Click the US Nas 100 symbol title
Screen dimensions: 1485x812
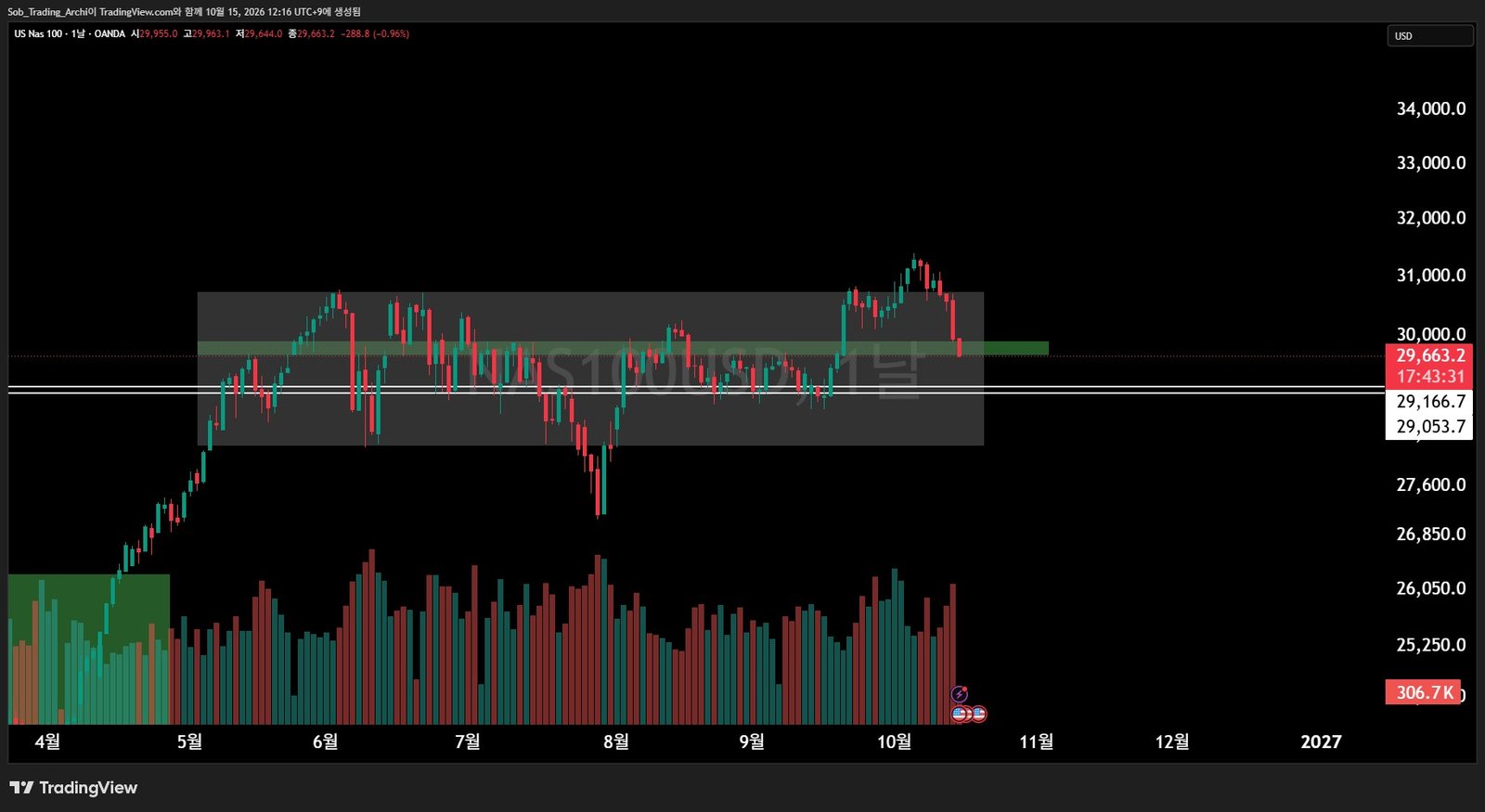38,34
